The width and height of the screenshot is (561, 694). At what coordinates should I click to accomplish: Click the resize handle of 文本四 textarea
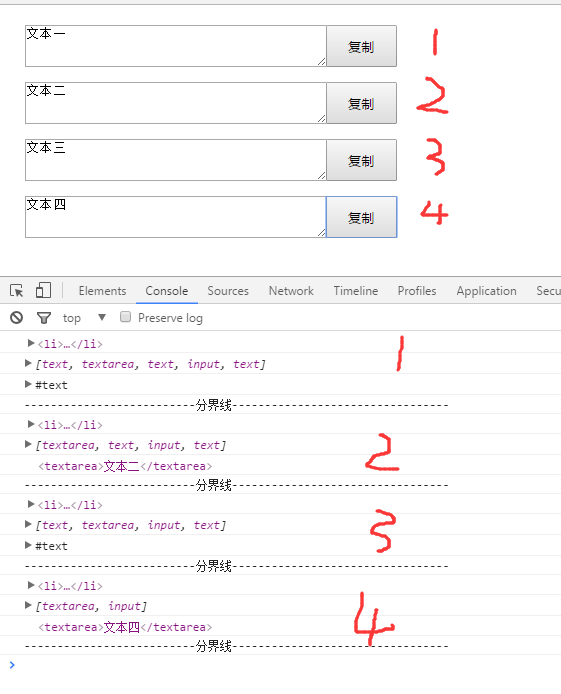tap(322, 233)
